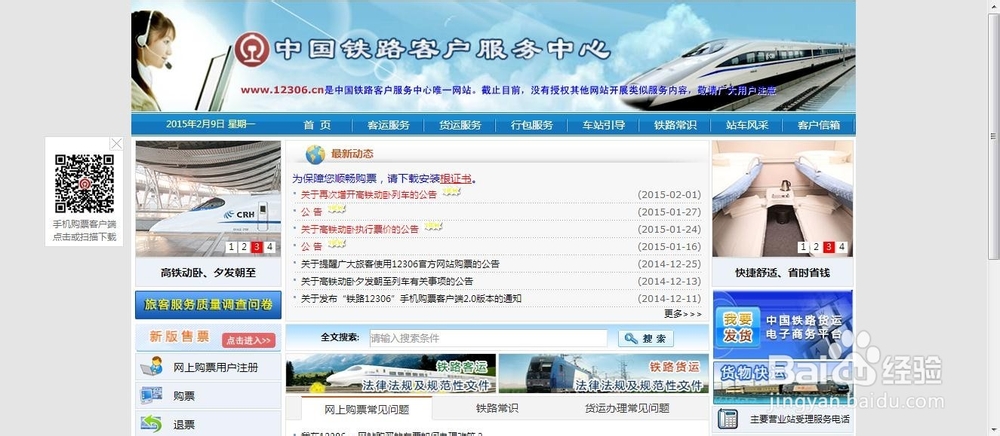
Task: Close the QR code floating panel
Action: pyautogui.click(x=116, y=143)
